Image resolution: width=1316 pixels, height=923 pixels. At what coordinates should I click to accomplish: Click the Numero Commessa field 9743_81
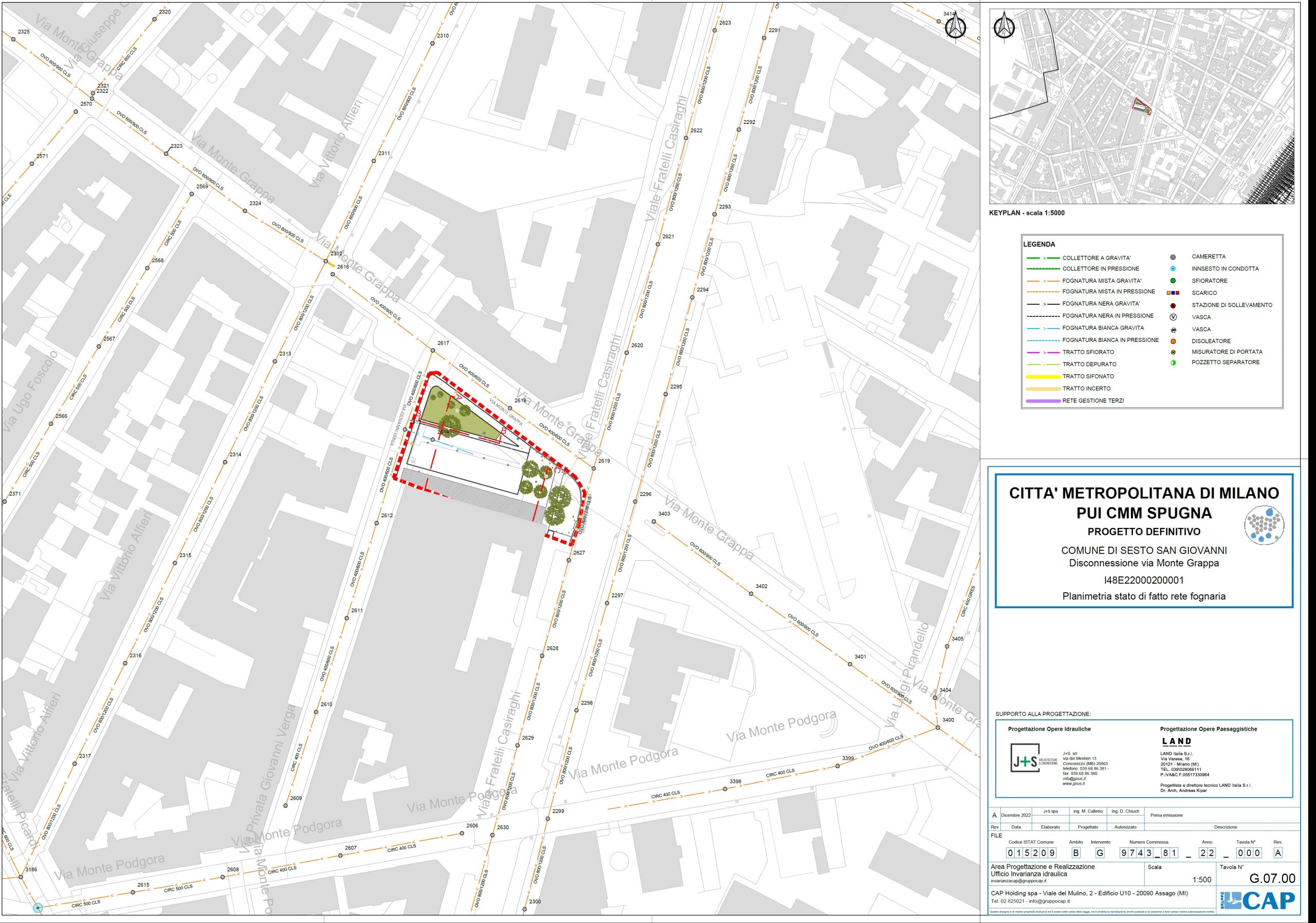1149,853
